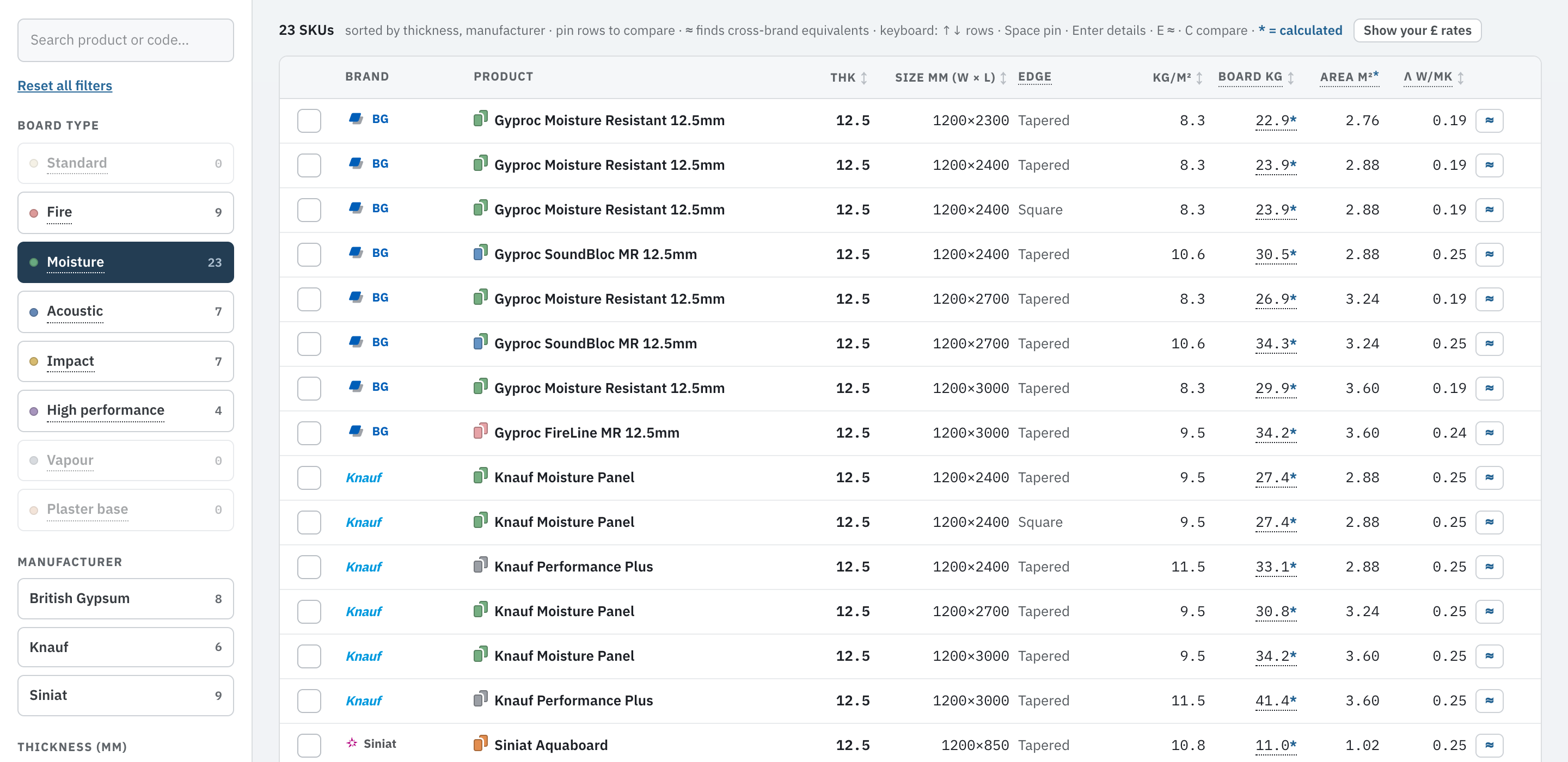Click the calculated board weight 22.9*

click(x=1276, y=120)
